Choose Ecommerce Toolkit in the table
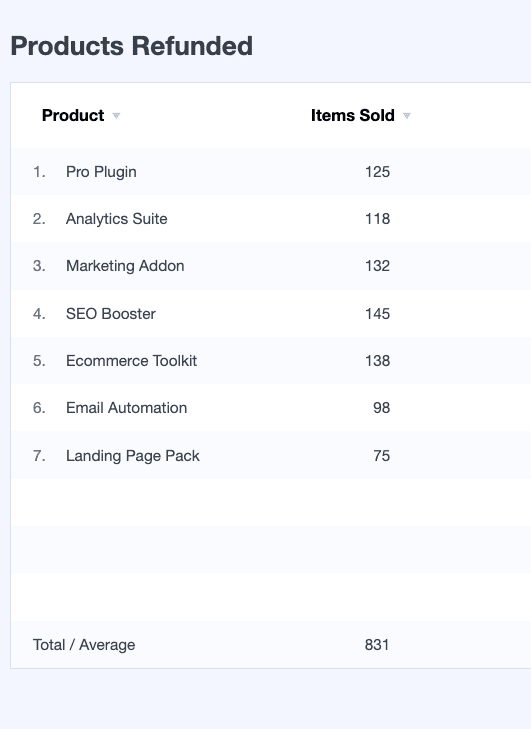The height and width of the screenshot is (729, 531). point(131,361)
